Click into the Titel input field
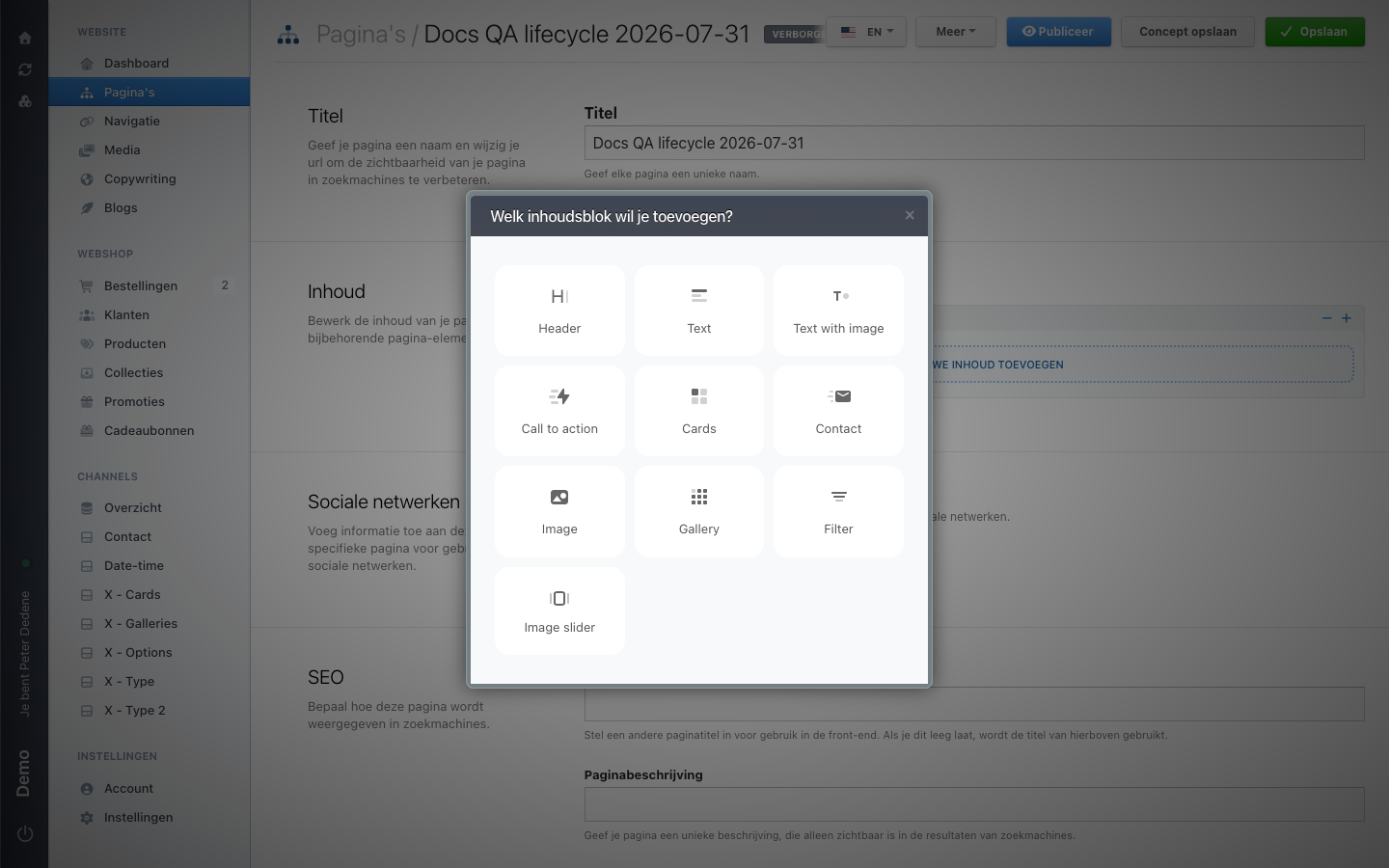The height and width of the screenshot is (868, 1389). pos(974,143)
